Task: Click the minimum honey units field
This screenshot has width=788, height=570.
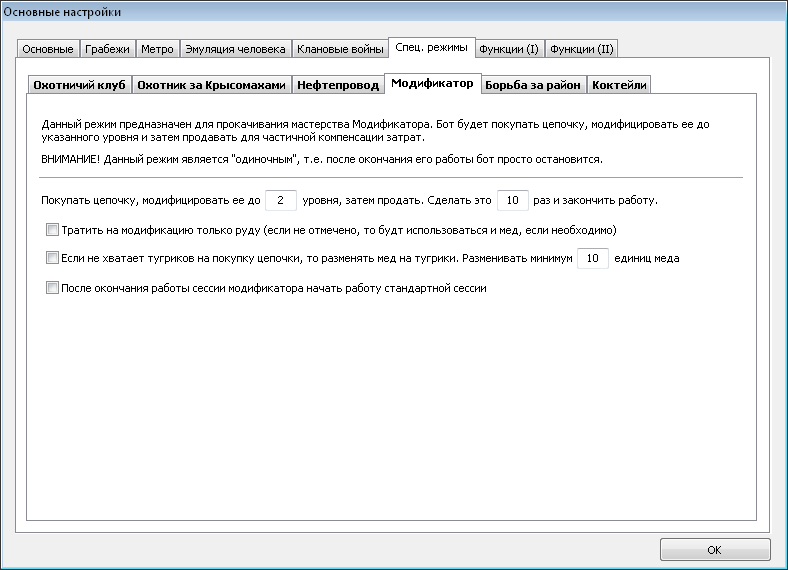Action: 593,258
